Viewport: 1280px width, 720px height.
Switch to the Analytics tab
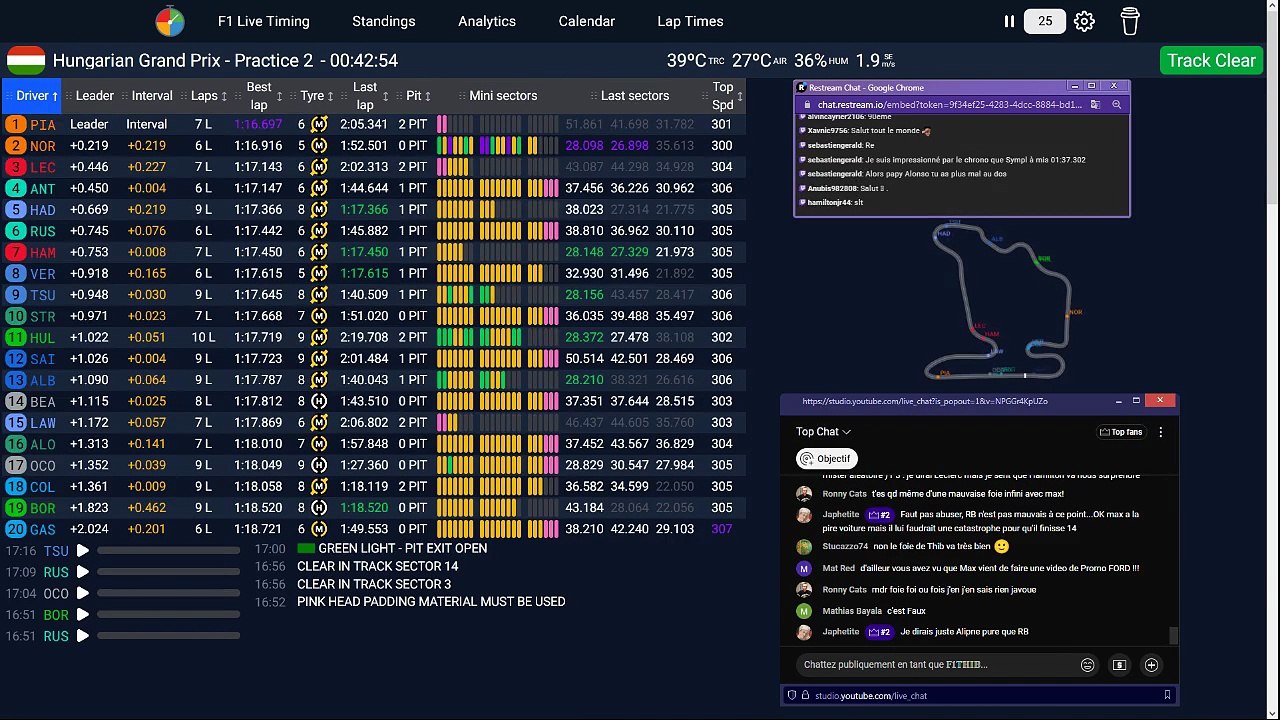tap(487, 21)
